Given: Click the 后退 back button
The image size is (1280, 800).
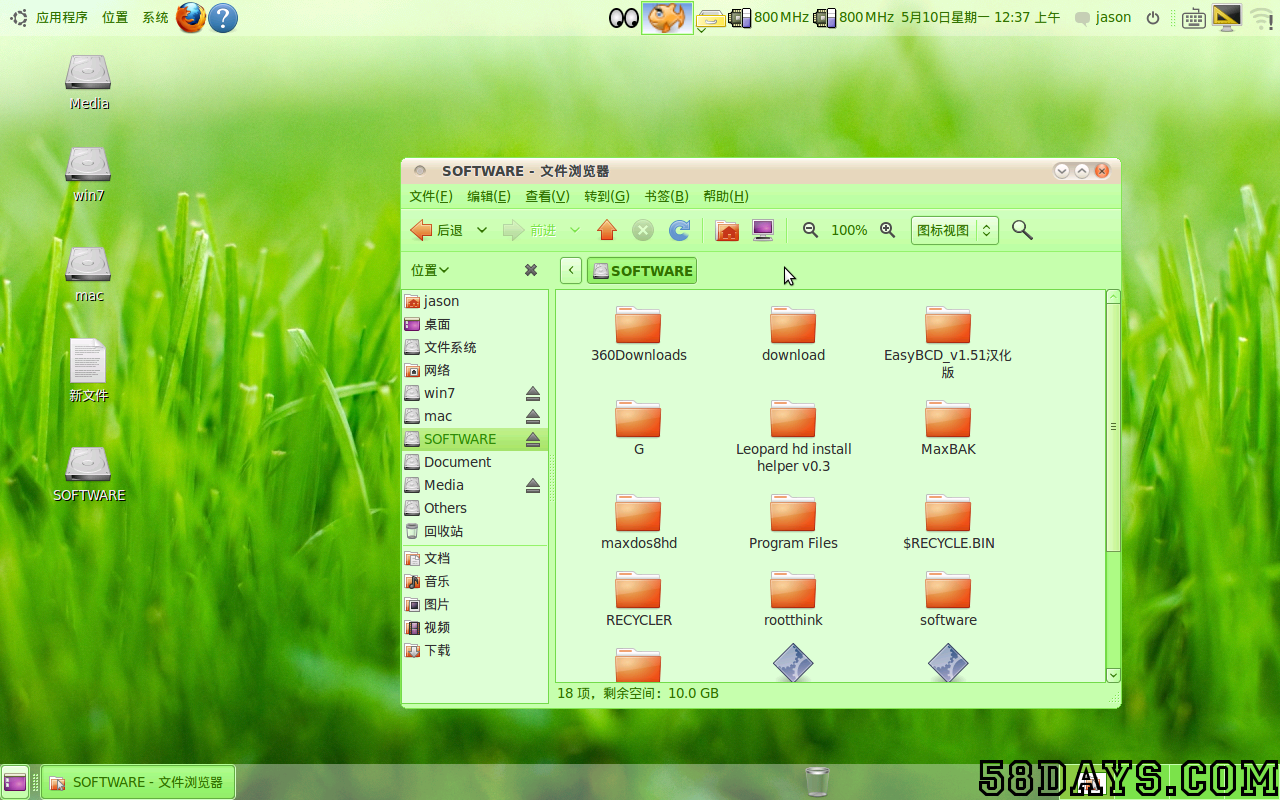Looking at the screenshot, I should pos(437,231).
